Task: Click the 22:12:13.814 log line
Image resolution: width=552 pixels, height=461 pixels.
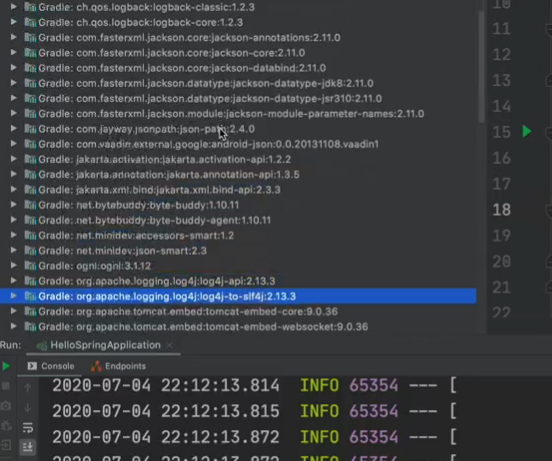Action: pos(254,385)
